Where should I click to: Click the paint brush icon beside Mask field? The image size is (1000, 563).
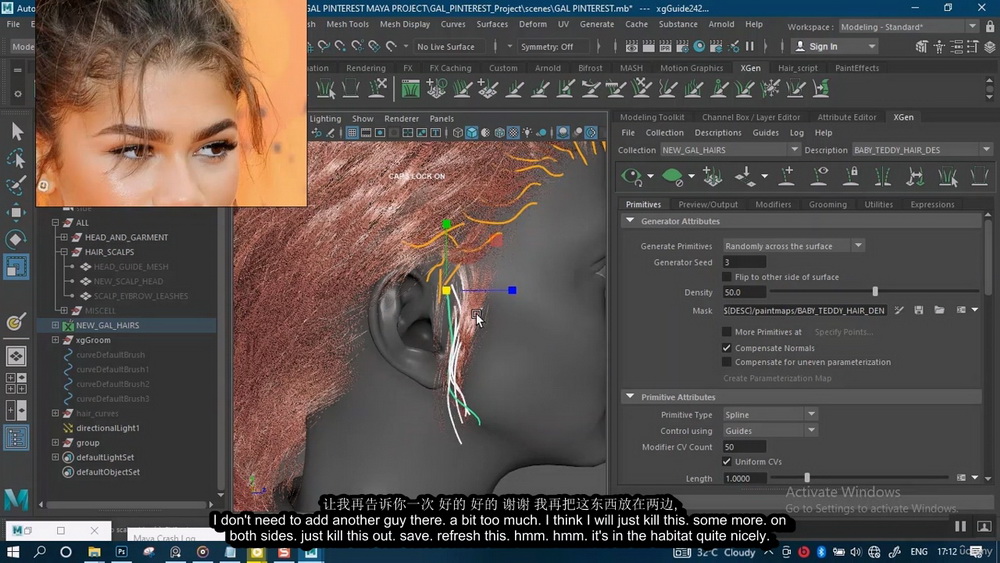(x=899, y=310)
